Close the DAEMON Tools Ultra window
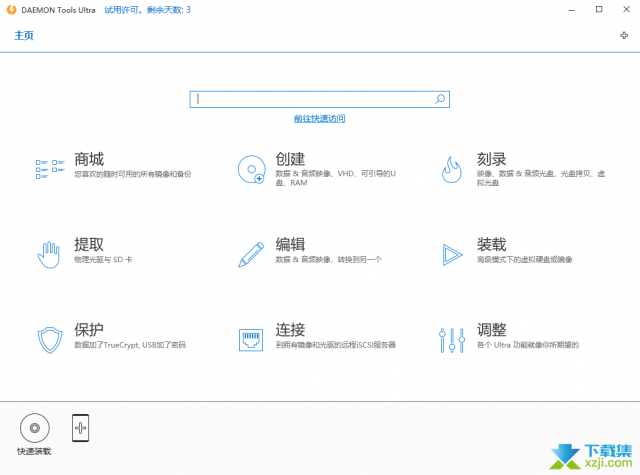 [626, 9]
